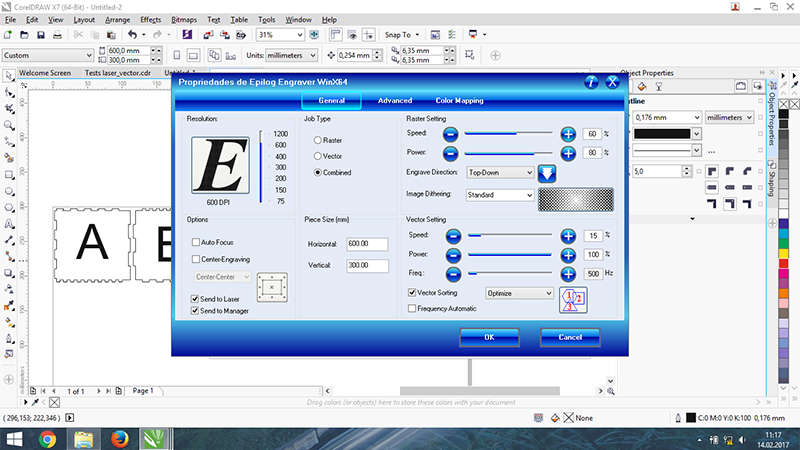The height and width of the screenshot is (450, 800).
Task: Toggle the Send to Manager checkbox
Action: 194,310
